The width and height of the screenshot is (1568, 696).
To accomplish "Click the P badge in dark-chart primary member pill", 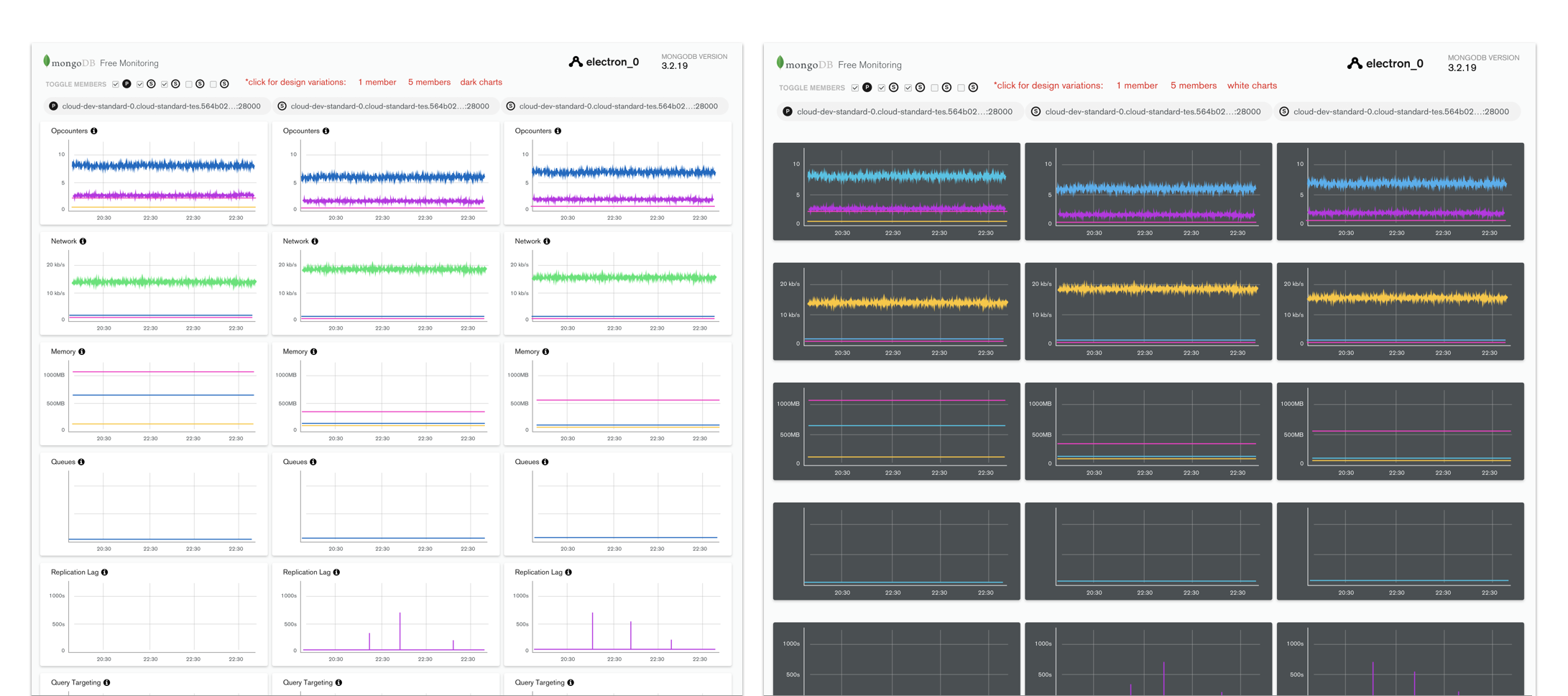I will click(x=788, y=112).
